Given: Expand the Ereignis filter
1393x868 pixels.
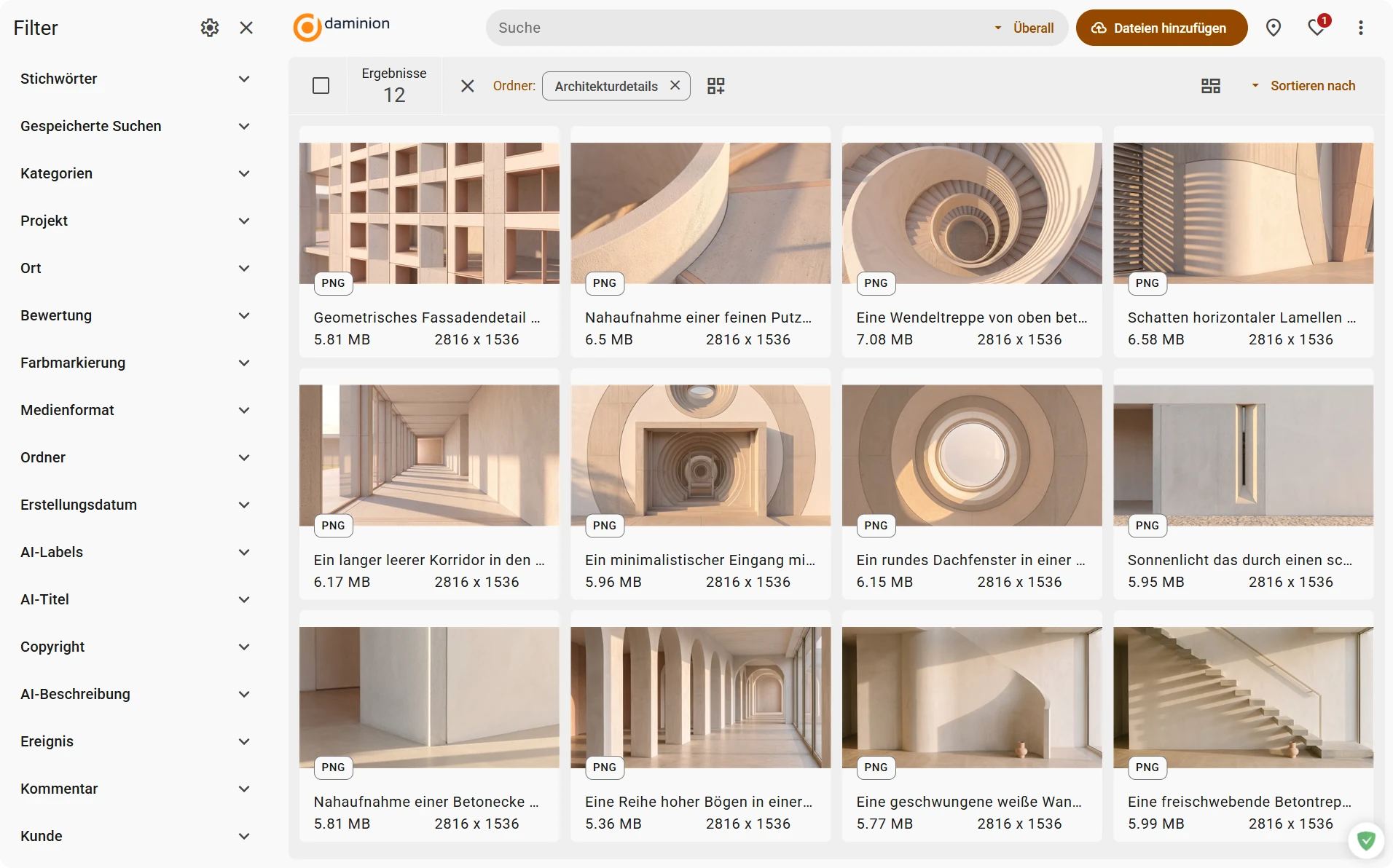Looking at the screenshot, I should 136,741.
